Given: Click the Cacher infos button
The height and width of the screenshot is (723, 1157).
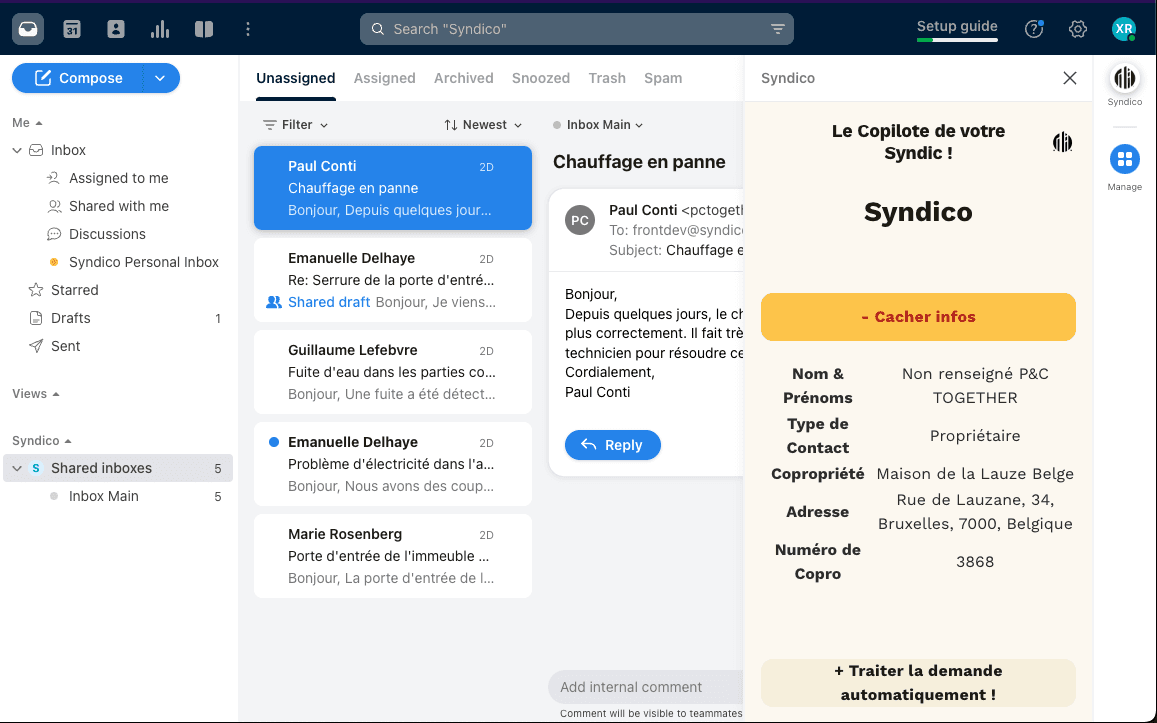Looking at the screenshot, I should pos(918,317).
